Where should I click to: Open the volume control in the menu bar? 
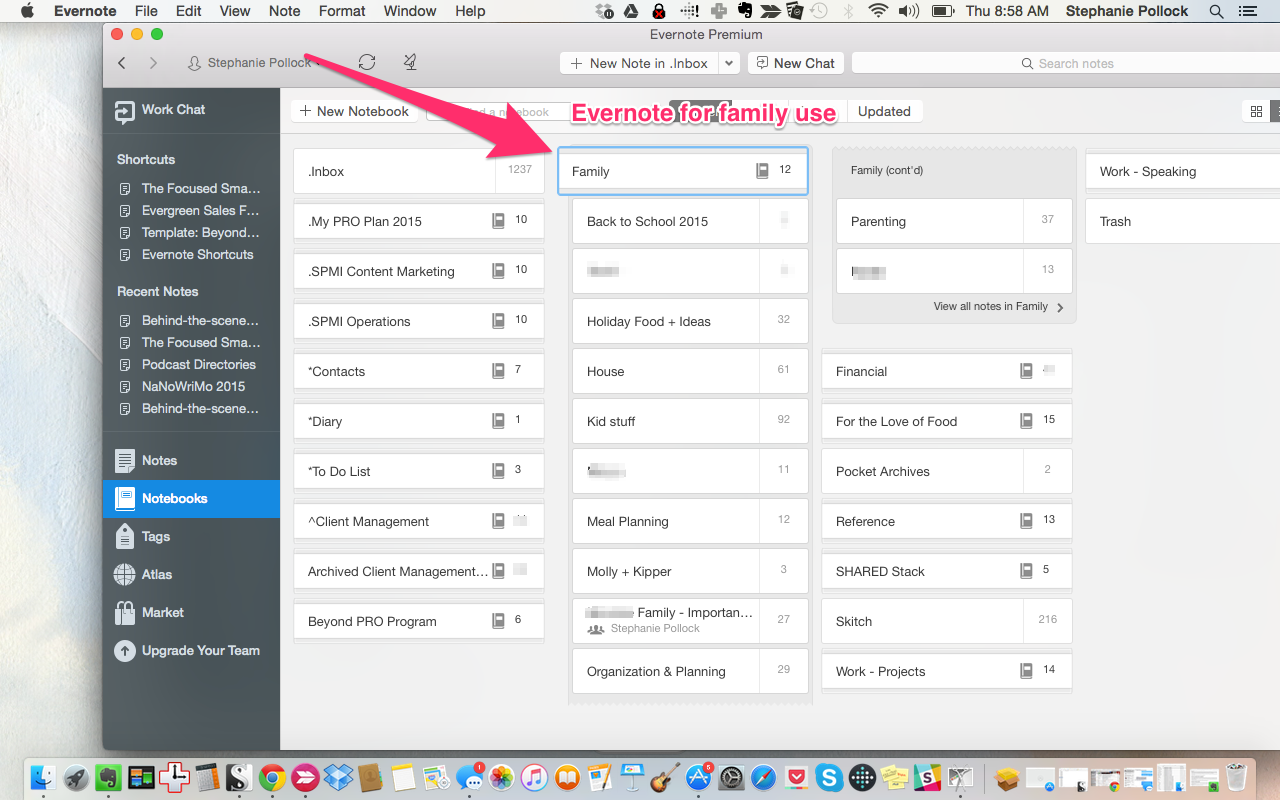click(x=908, y=11)
